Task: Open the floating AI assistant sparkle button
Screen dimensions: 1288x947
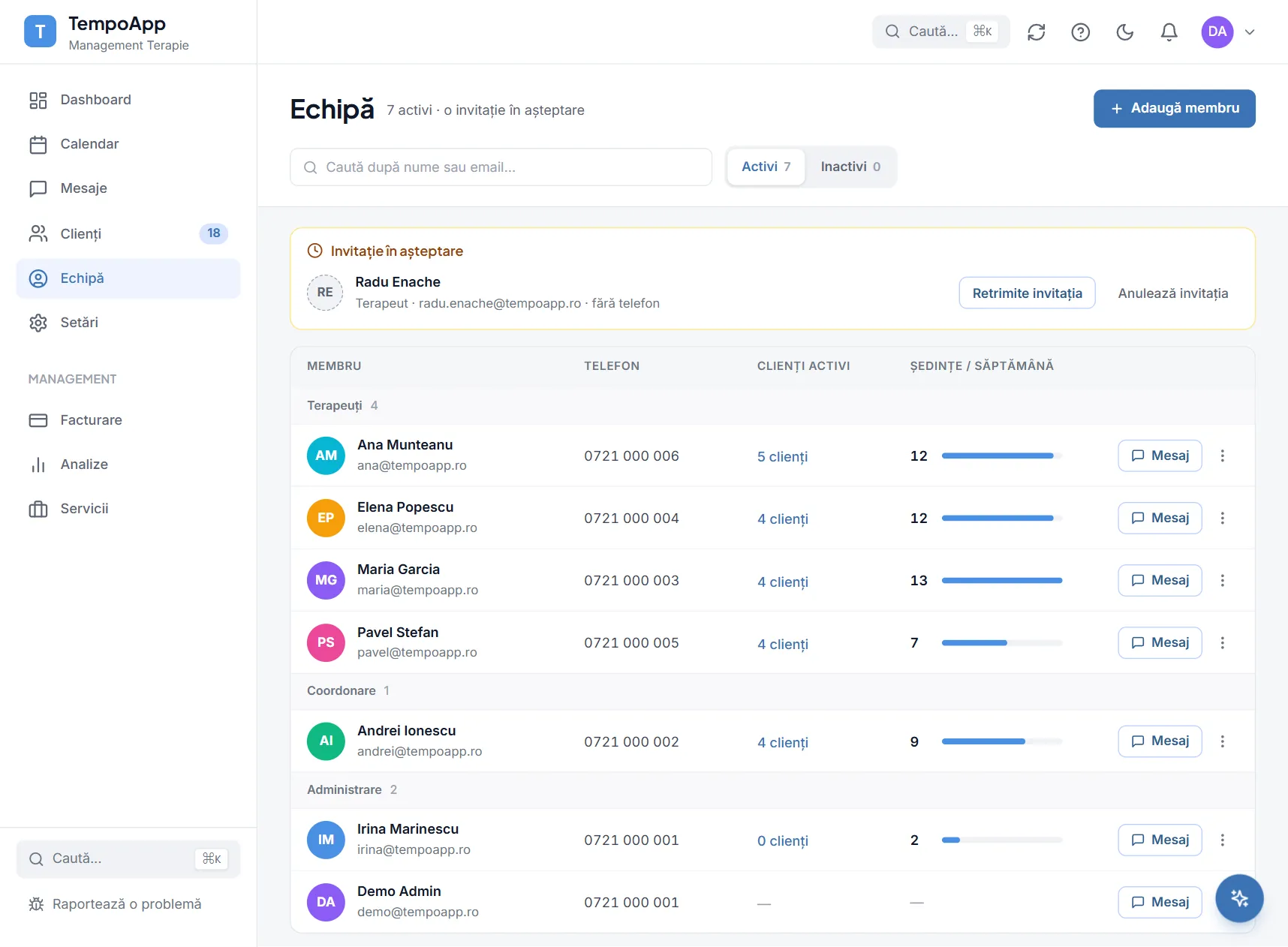Action: coord(1239,898)
